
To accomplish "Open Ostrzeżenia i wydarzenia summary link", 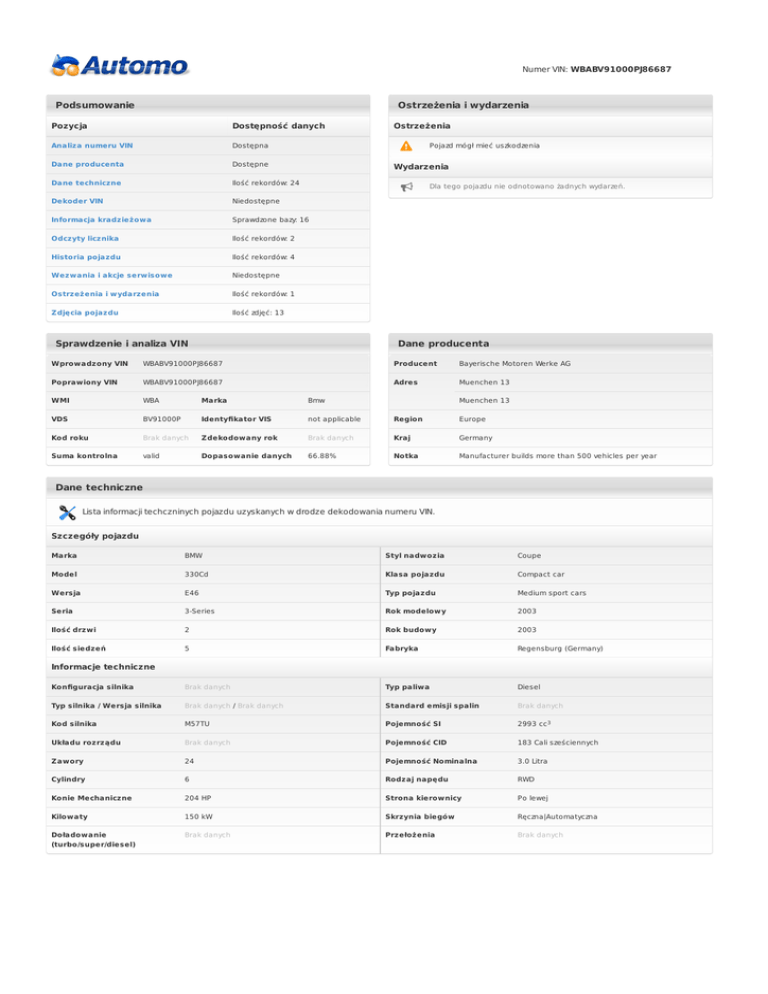I will point(105,294).
